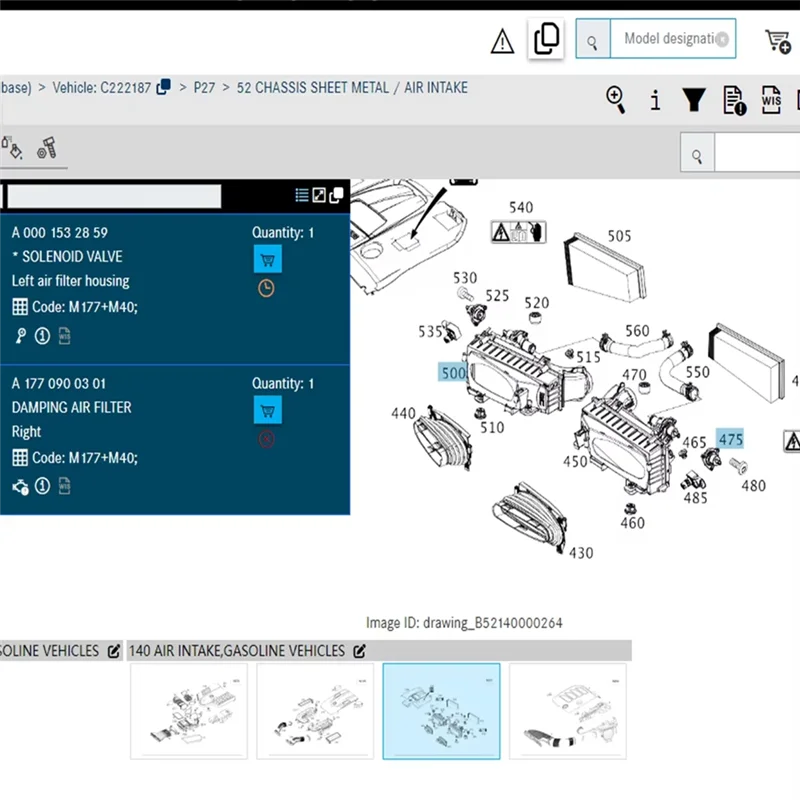
Task: Open the shopping cart in the top-right corner
Action: (x=778, y=42)
